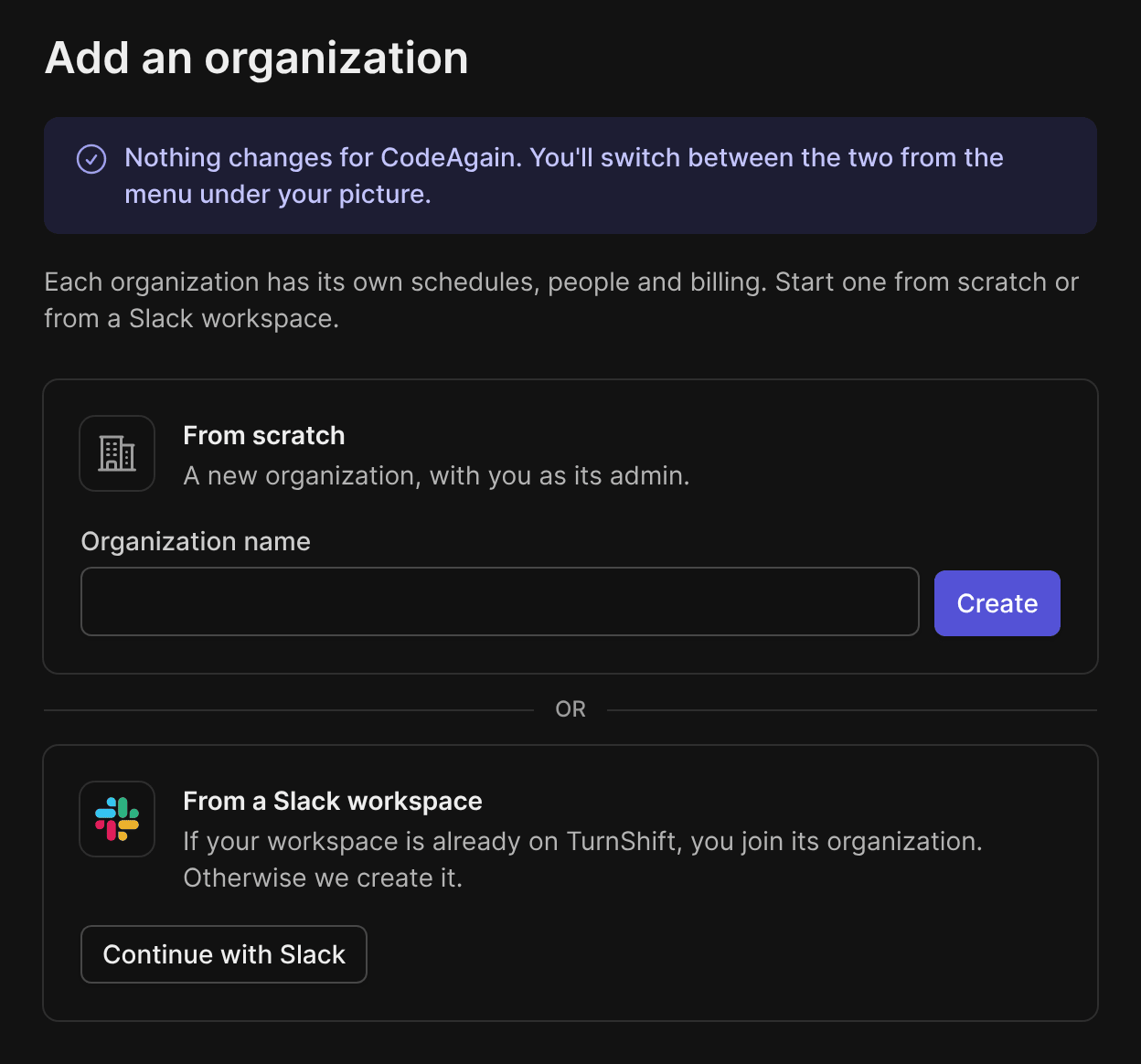1141x1064 pixels.
Task: Click the 'From scratch' title
Action: click(x=264, y=435)
